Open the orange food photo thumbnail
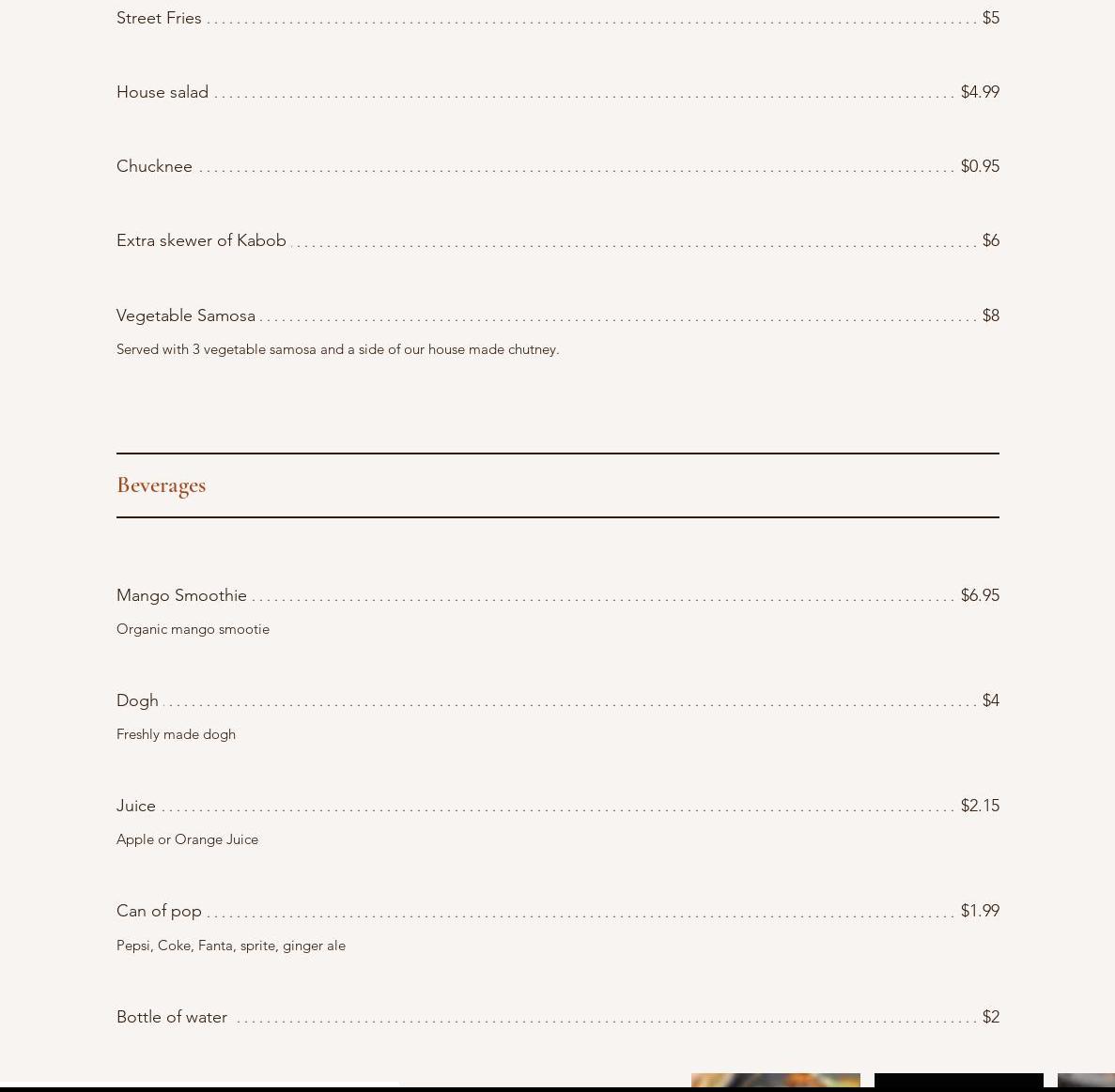This screenshot has height=1092, width=1115. [776, 1080]
